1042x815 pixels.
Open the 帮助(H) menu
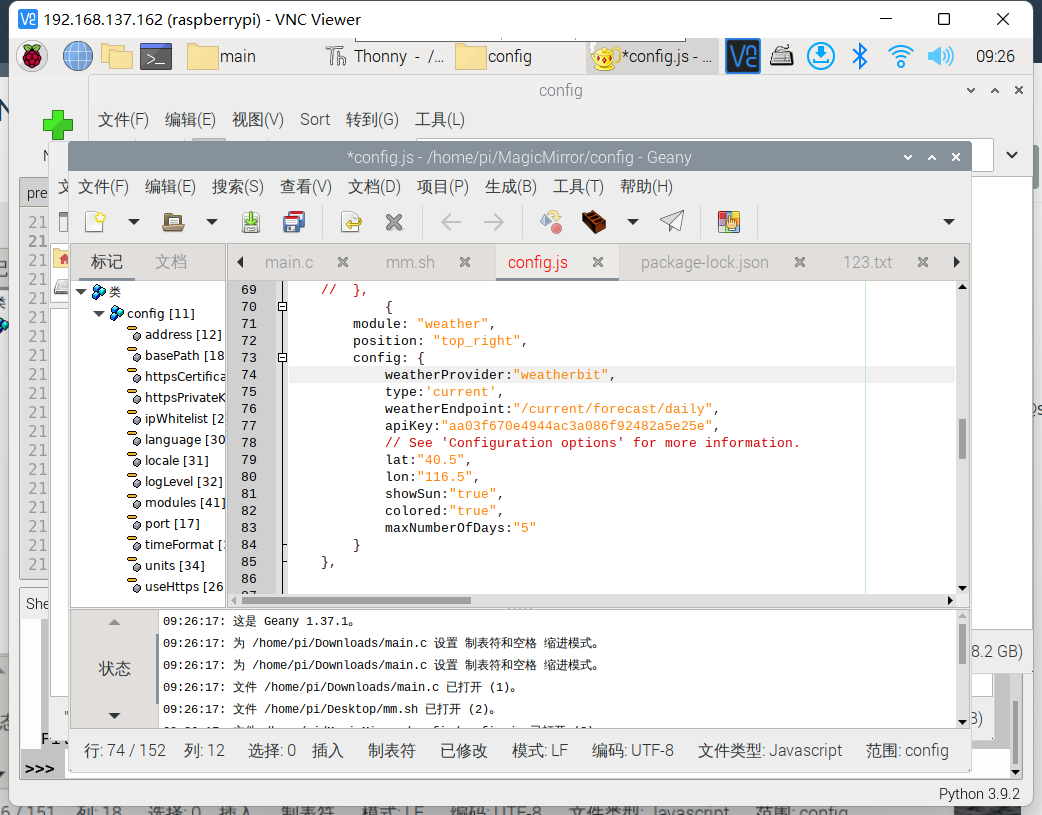(646, 187)
